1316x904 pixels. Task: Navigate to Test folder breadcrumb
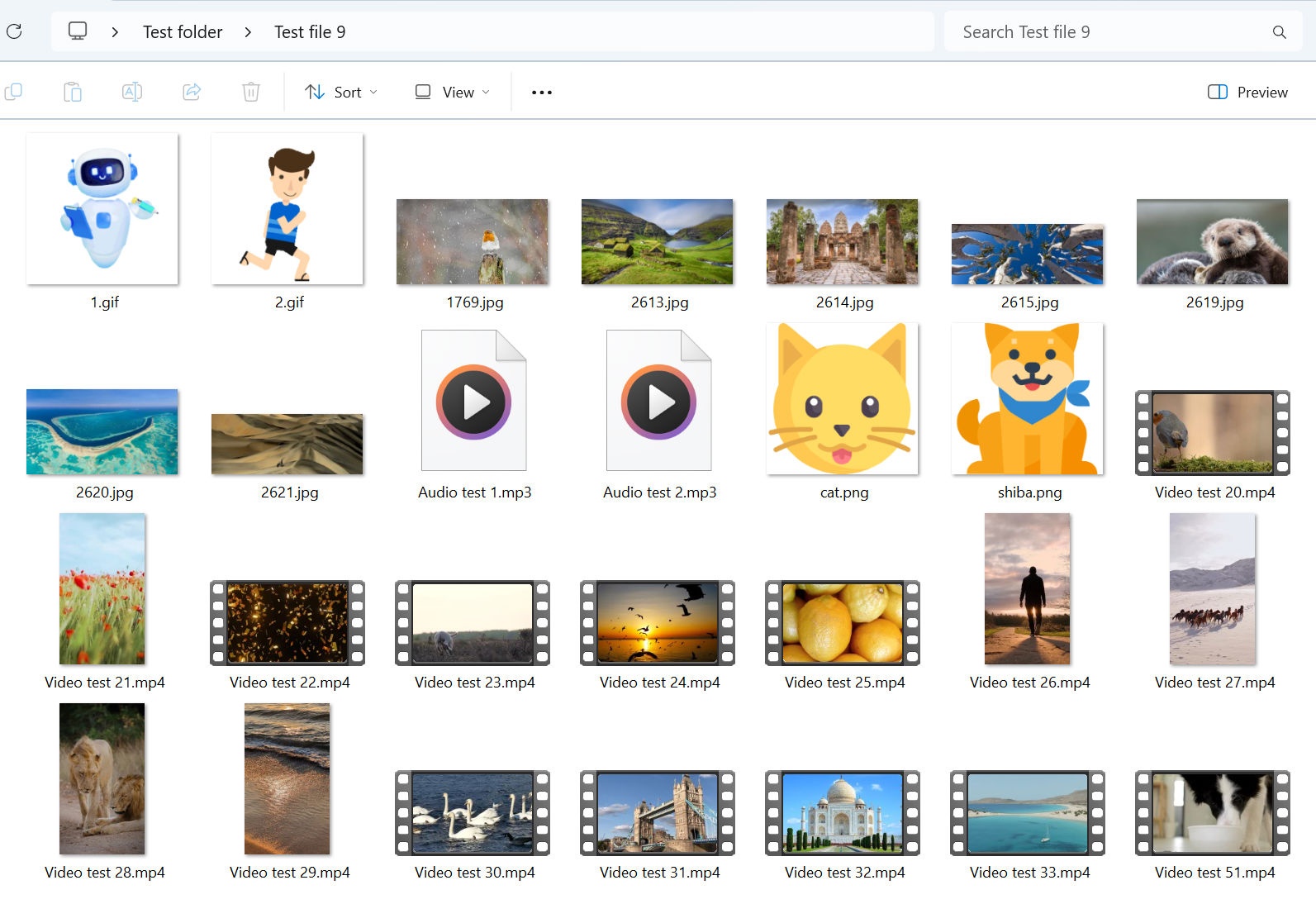pos(183,32)
